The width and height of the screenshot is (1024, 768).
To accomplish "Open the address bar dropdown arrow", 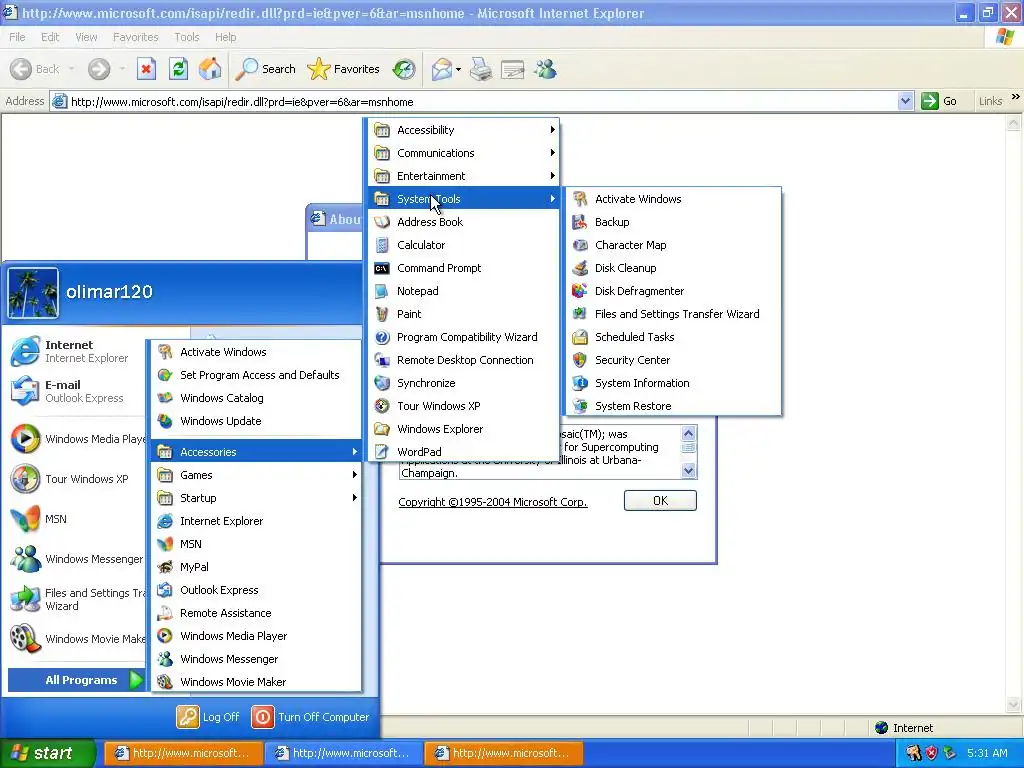I will point(905,101).
